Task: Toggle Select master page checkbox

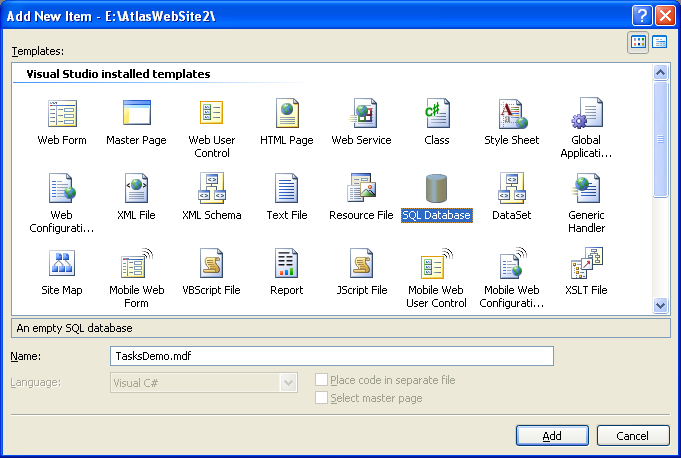Action: tap(321, 398)
